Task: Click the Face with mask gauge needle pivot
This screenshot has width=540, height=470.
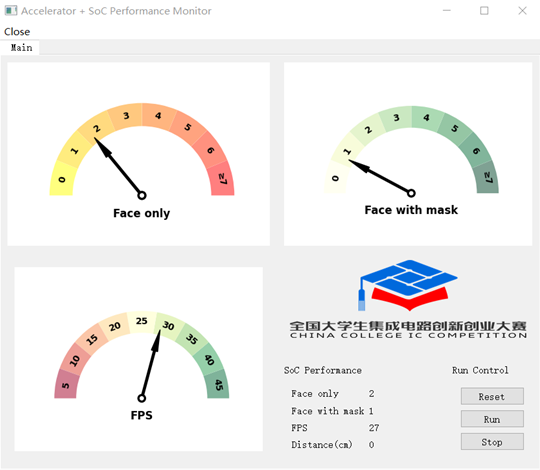Action: (411, 193)
